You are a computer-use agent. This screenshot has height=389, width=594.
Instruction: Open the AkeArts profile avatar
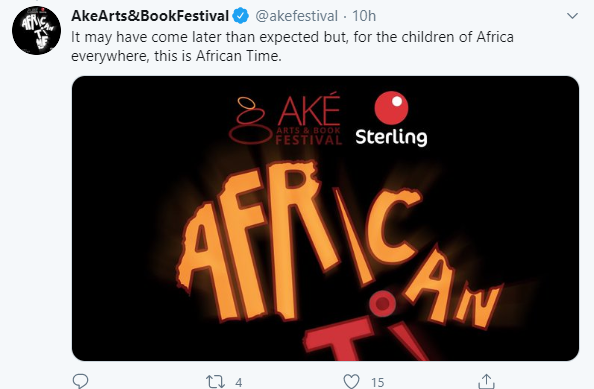[36, 30]
